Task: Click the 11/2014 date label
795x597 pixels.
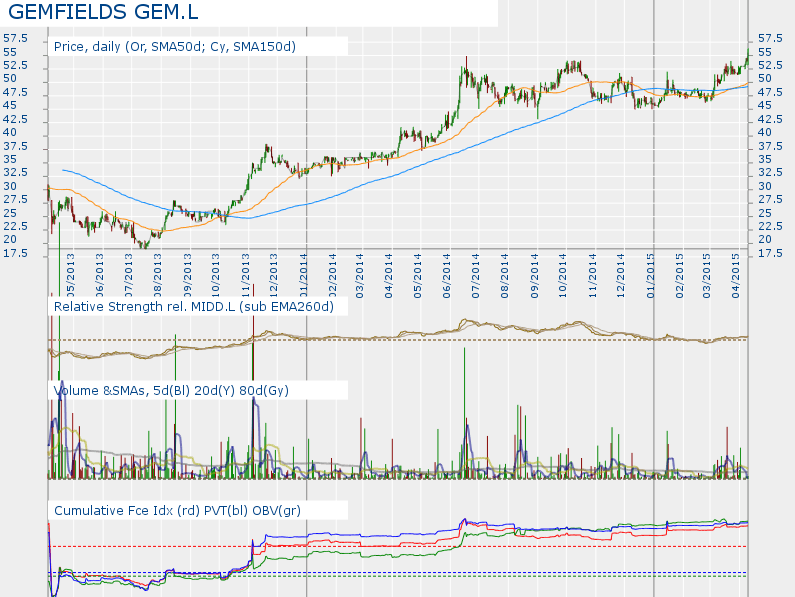Action: pos(592,275)
